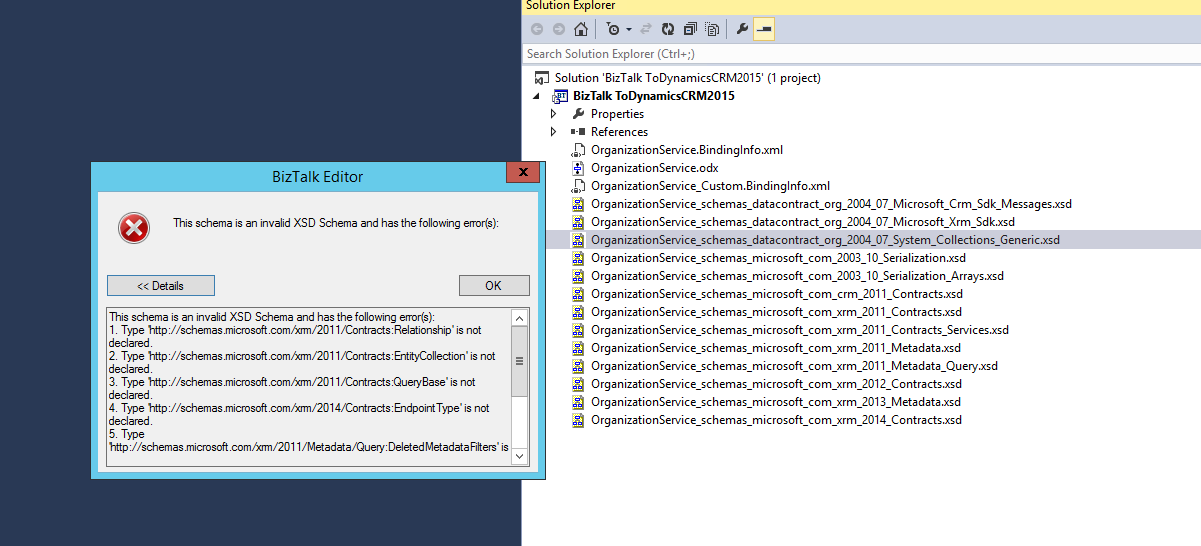Collapse All items in Solution Explorer
This screenshot has height=546, width=1201.
click(x=690, y=29)
